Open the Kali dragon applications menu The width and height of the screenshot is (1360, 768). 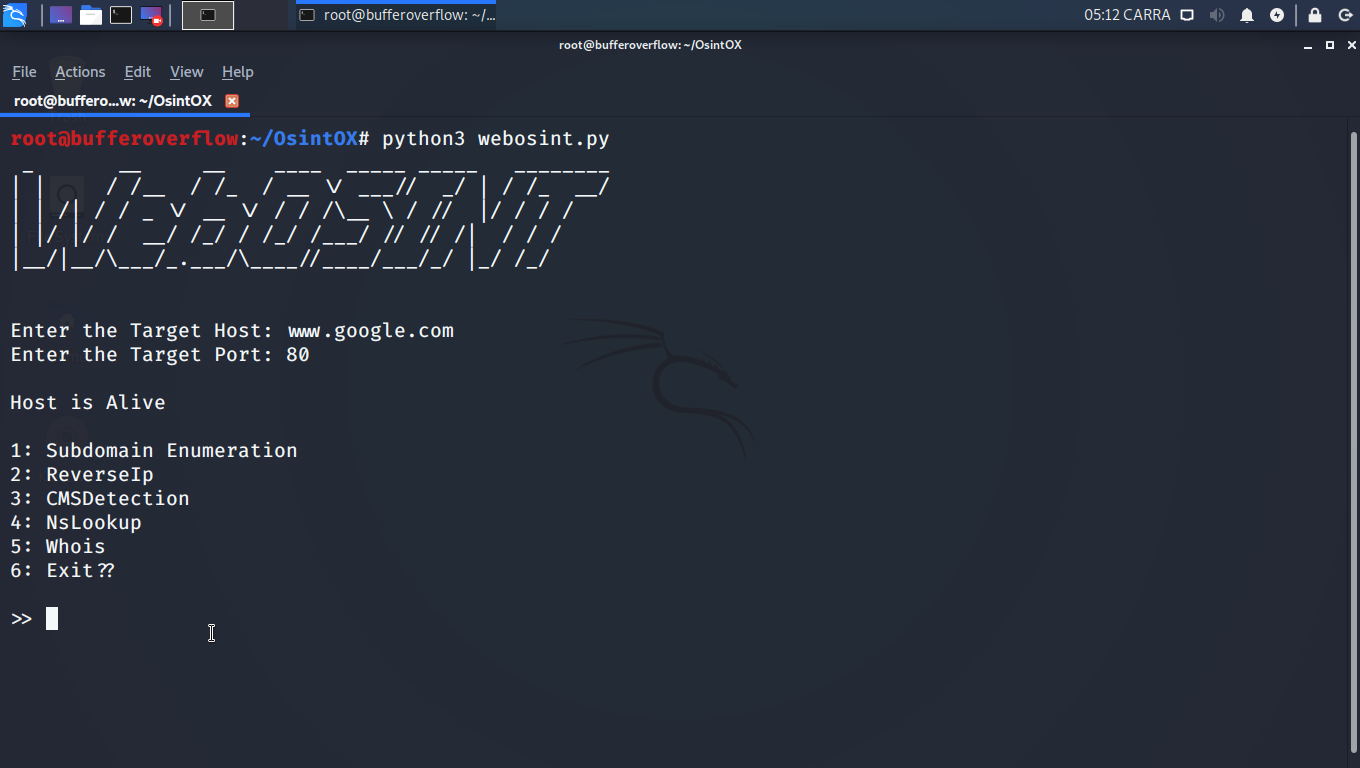tap(14, 15)
